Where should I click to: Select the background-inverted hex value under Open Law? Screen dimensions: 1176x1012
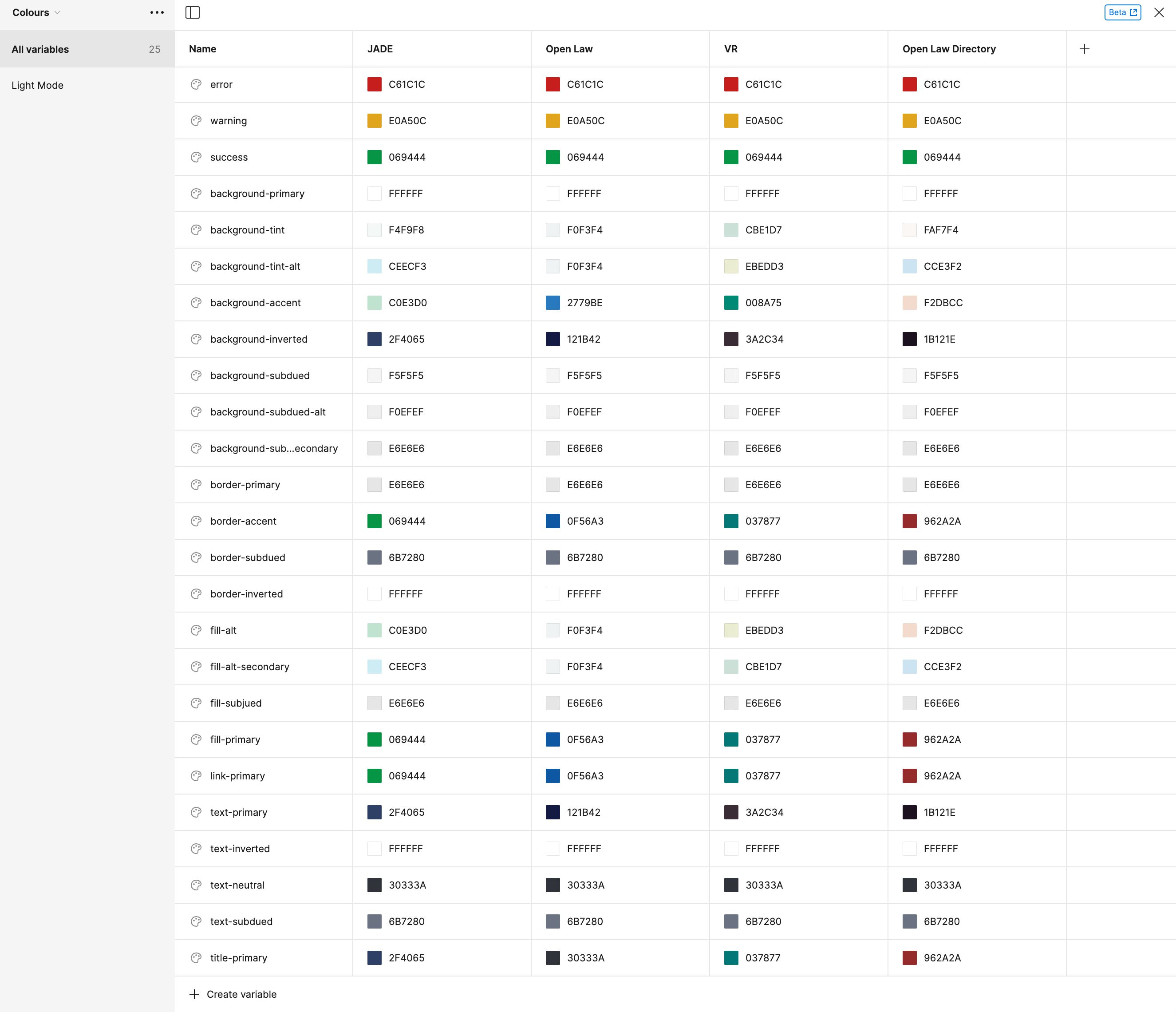tap(584, 339)
